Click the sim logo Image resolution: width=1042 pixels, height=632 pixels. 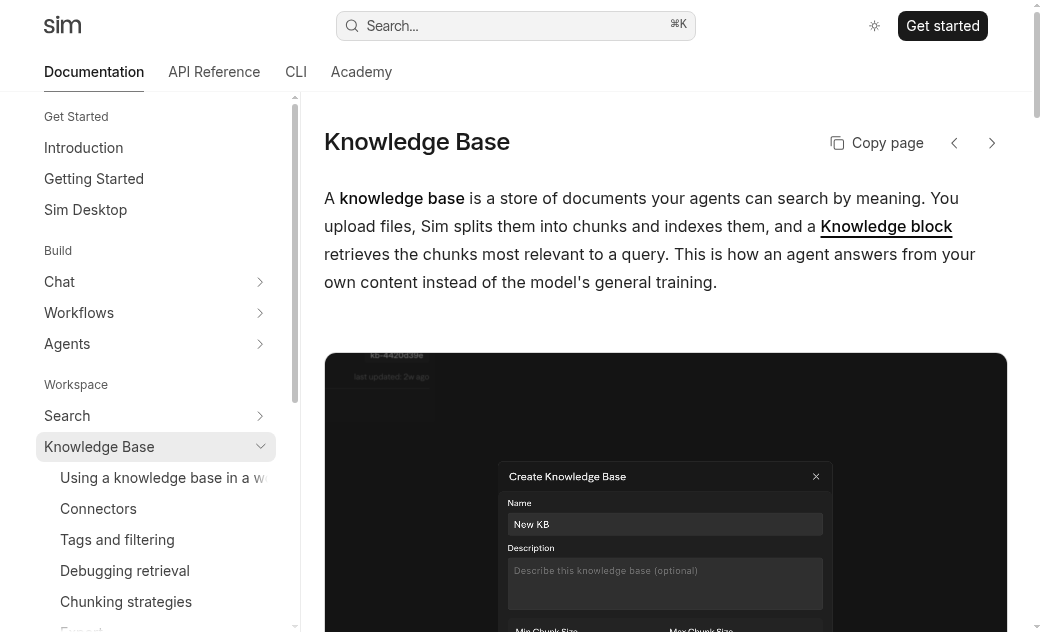click(x=62, y=26)
